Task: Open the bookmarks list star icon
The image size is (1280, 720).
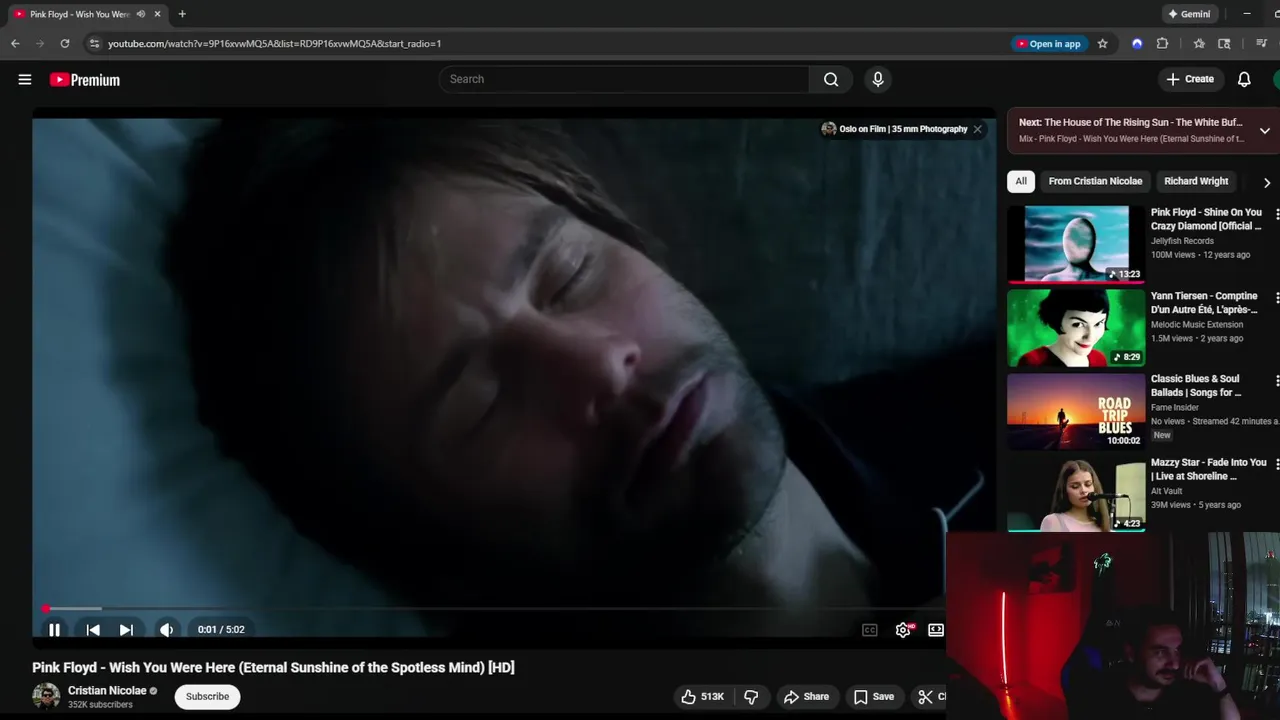Action: [x=1199, y=44]
